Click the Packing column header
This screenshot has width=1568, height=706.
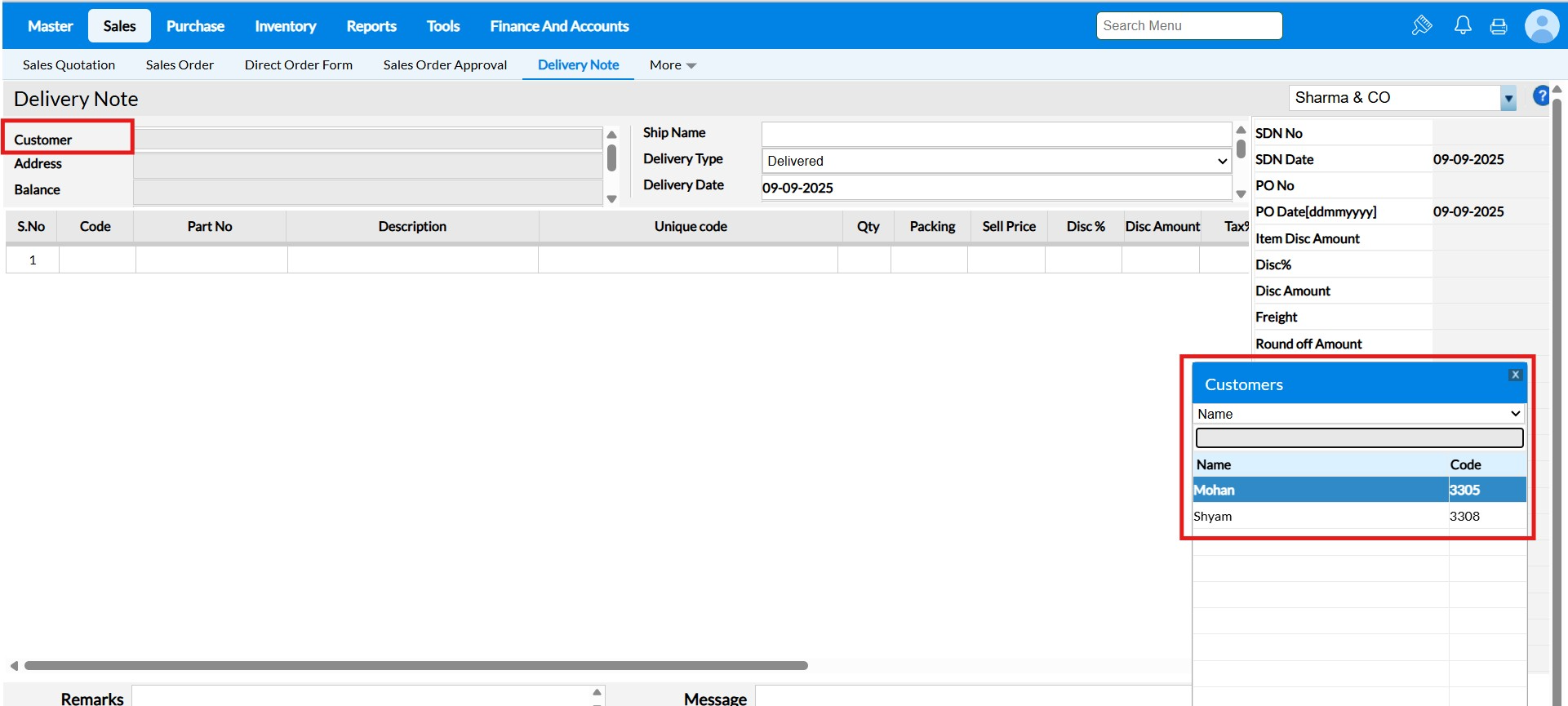click(x=932, y=227)
